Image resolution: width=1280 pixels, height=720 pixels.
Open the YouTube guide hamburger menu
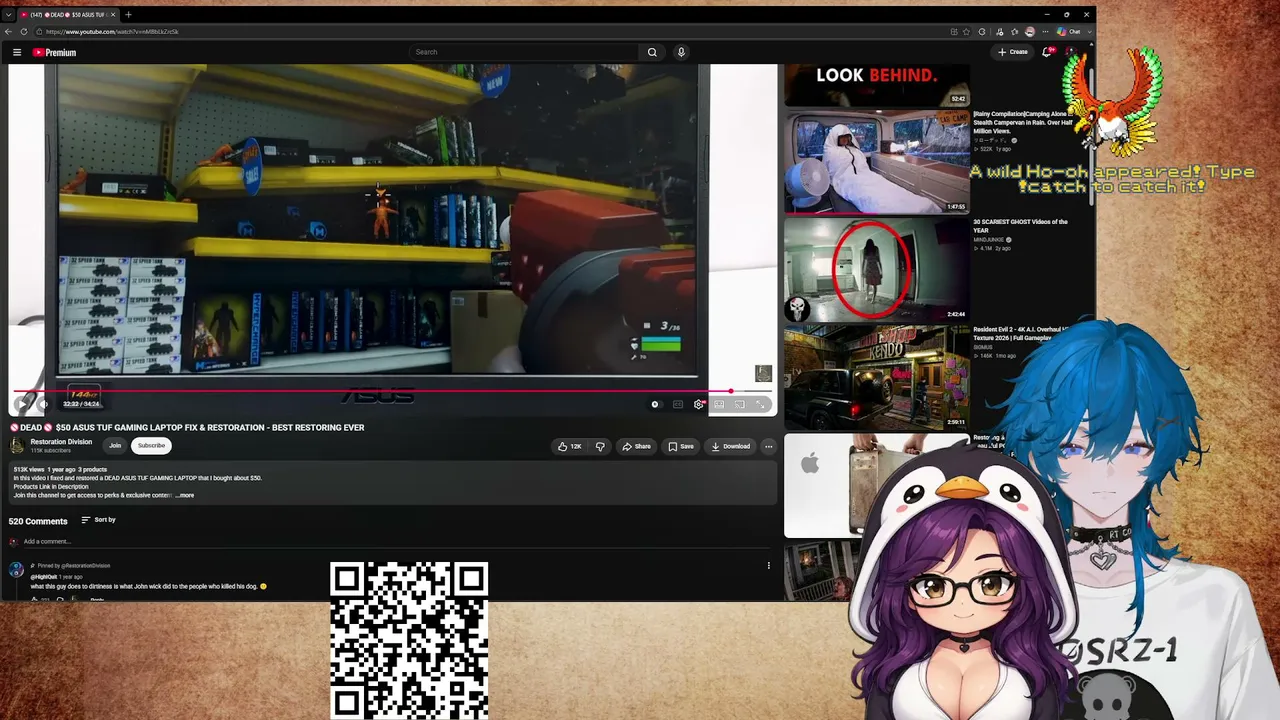point(17,52)
